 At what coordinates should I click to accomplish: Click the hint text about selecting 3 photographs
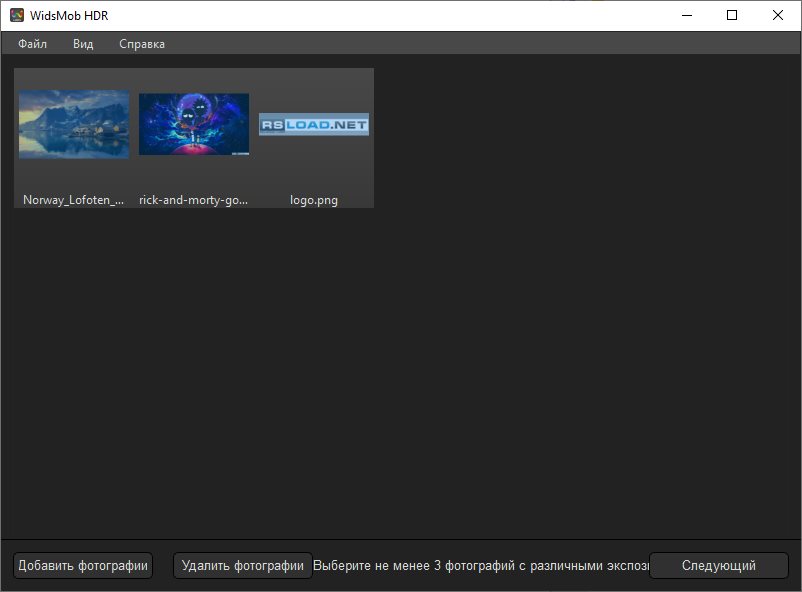click(478, 565)
